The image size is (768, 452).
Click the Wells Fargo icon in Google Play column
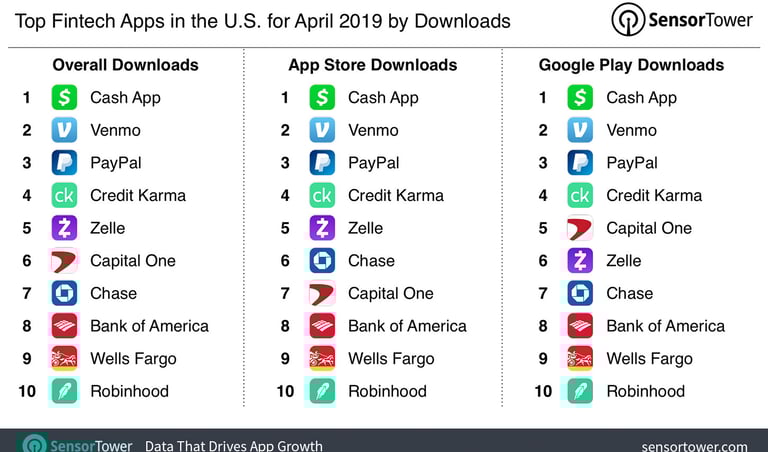click(x=580, y=358)
